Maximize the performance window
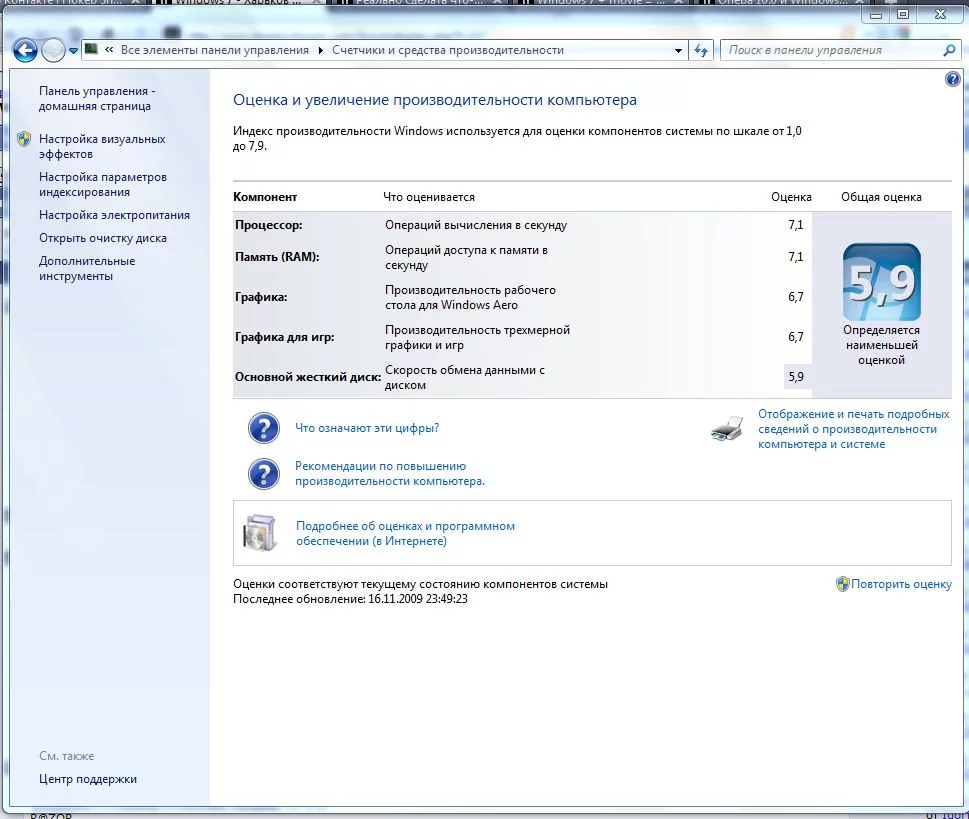This screenshot has height=819, width=969. point(903,15)
